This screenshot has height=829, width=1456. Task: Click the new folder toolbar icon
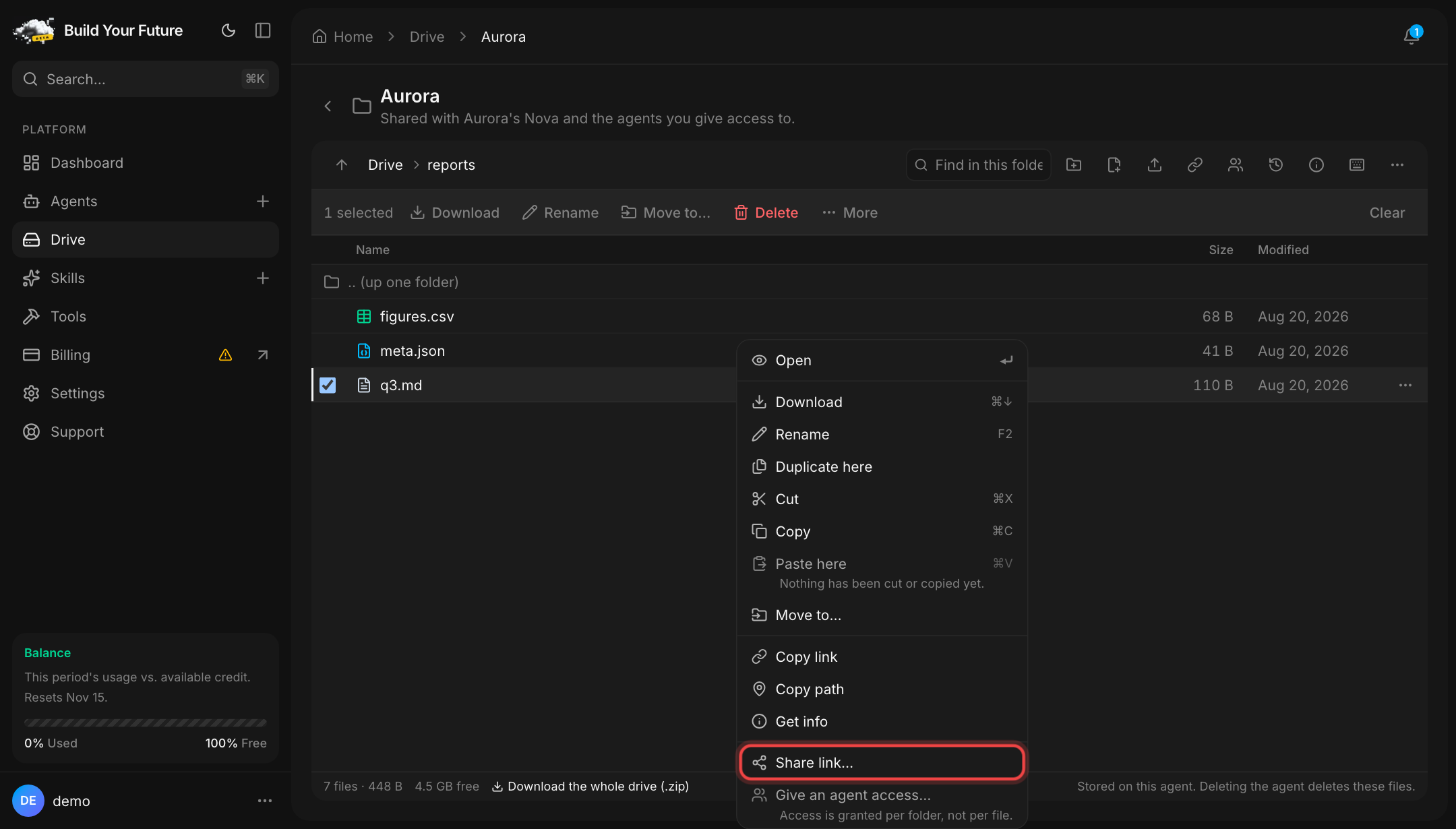1074,165
